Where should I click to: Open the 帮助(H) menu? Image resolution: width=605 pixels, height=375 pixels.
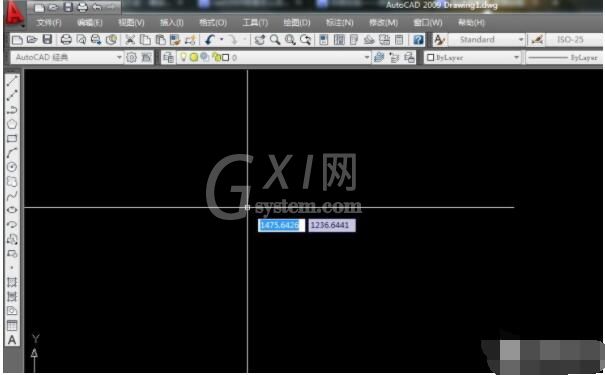471,23
